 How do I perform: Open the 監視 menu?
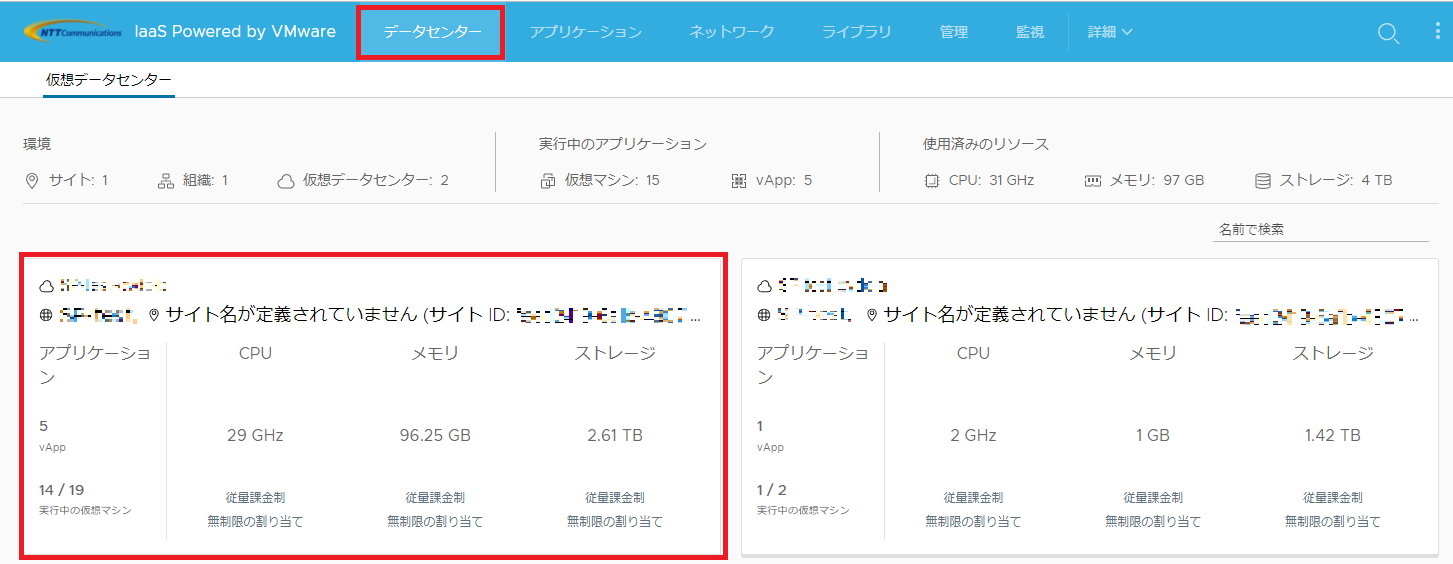tap(1030, 32)
